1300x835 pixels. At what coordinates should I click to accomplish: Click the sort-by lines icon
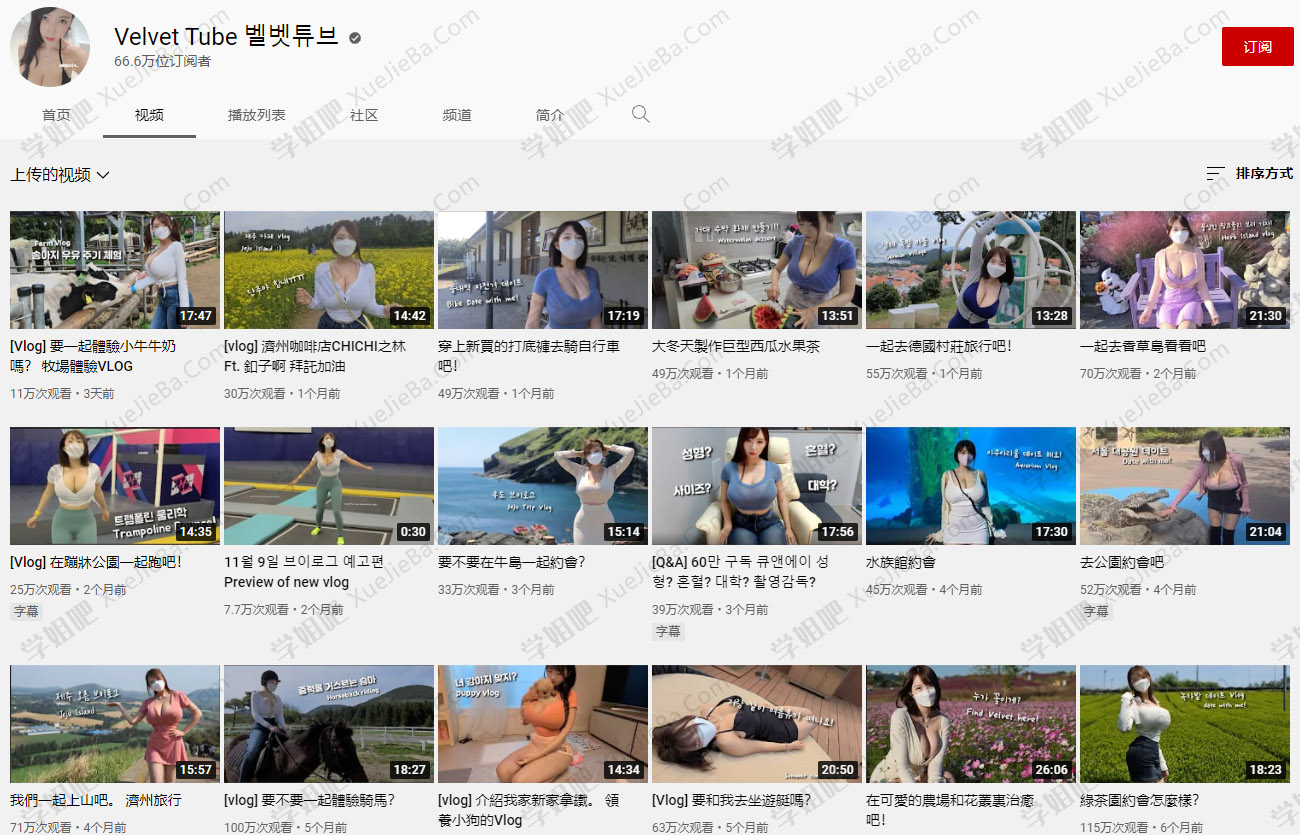pyautogui.click(x=1215, y=173)
